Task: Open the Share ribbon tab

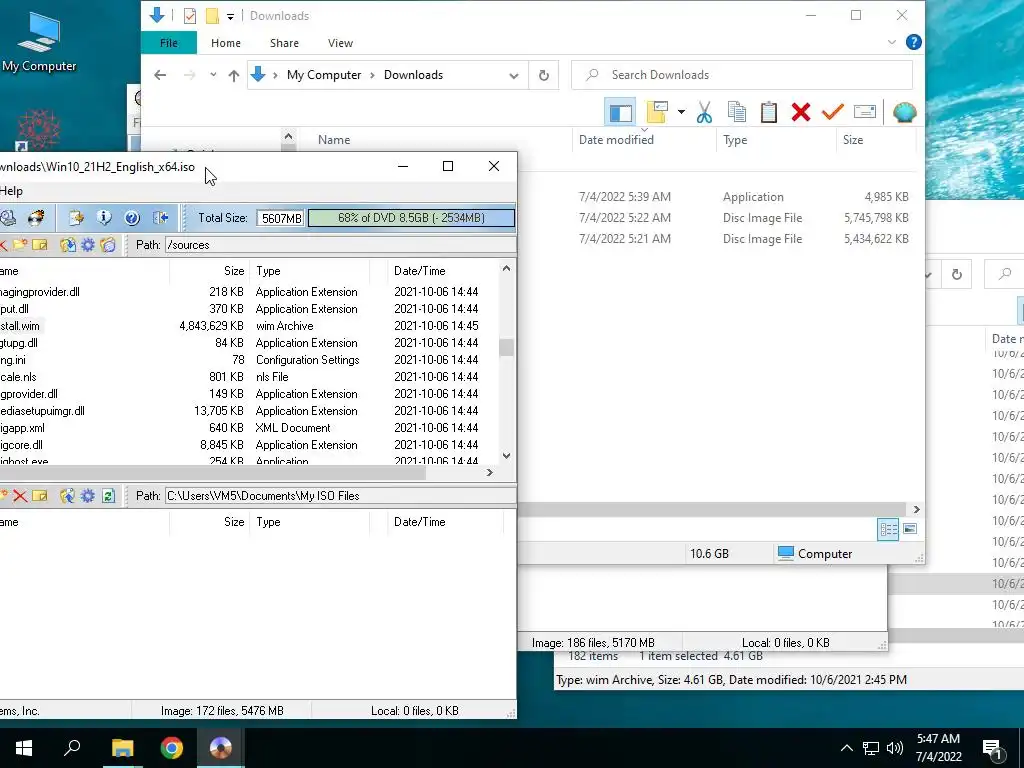Action: 285,43
